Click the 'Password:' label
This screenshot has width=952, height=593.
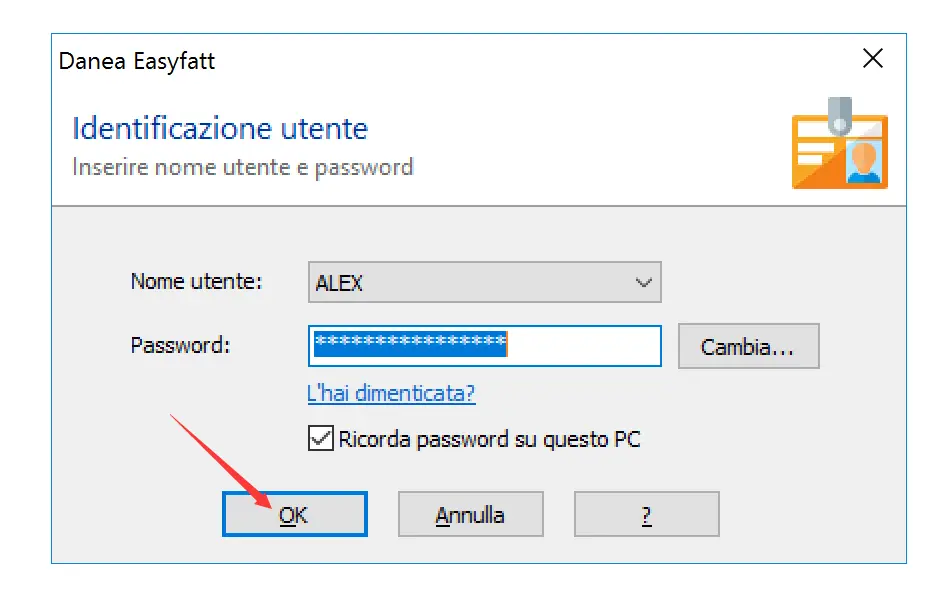(180, 346)
